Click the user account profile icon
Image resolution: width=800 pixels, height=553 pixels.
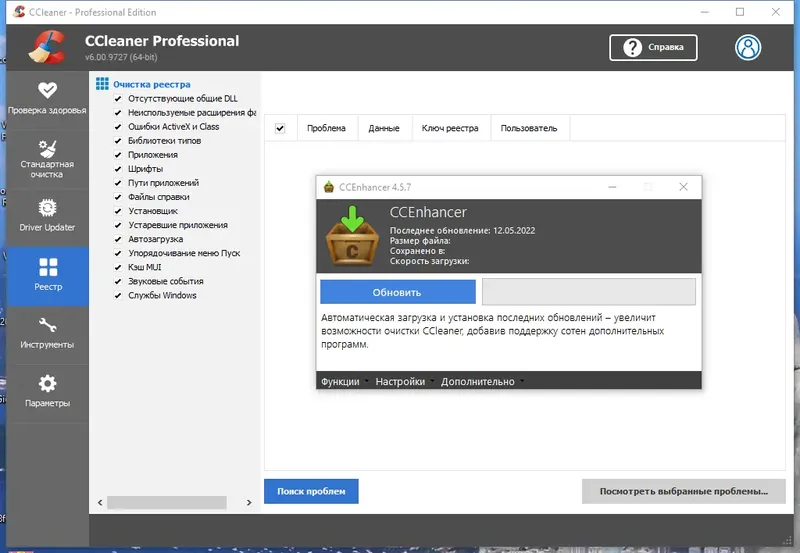click(x=748, y=47)
